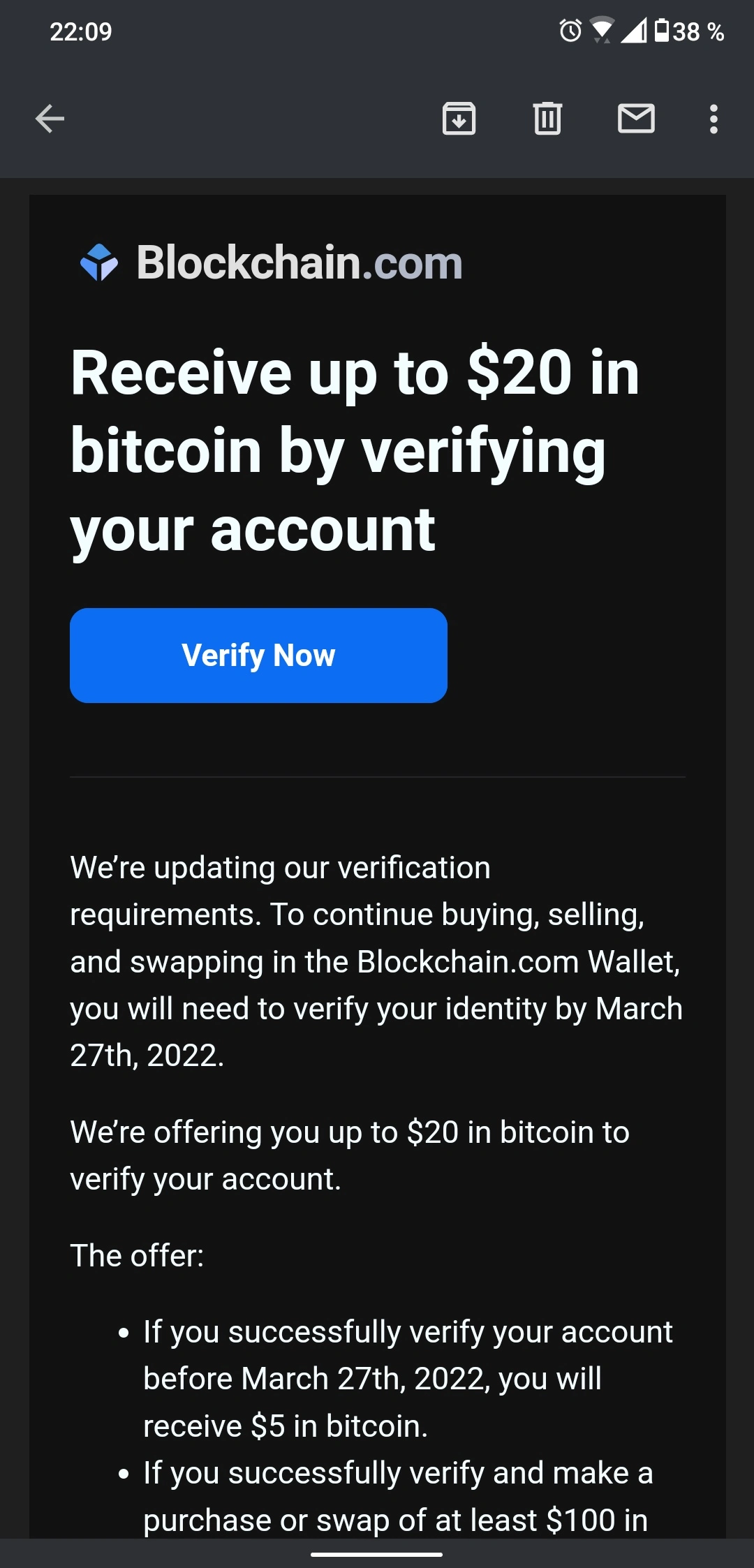This screenshot has height=1568, width=754.
Task: Tap the alarm icon in status bar
Action: coord(570,31)
